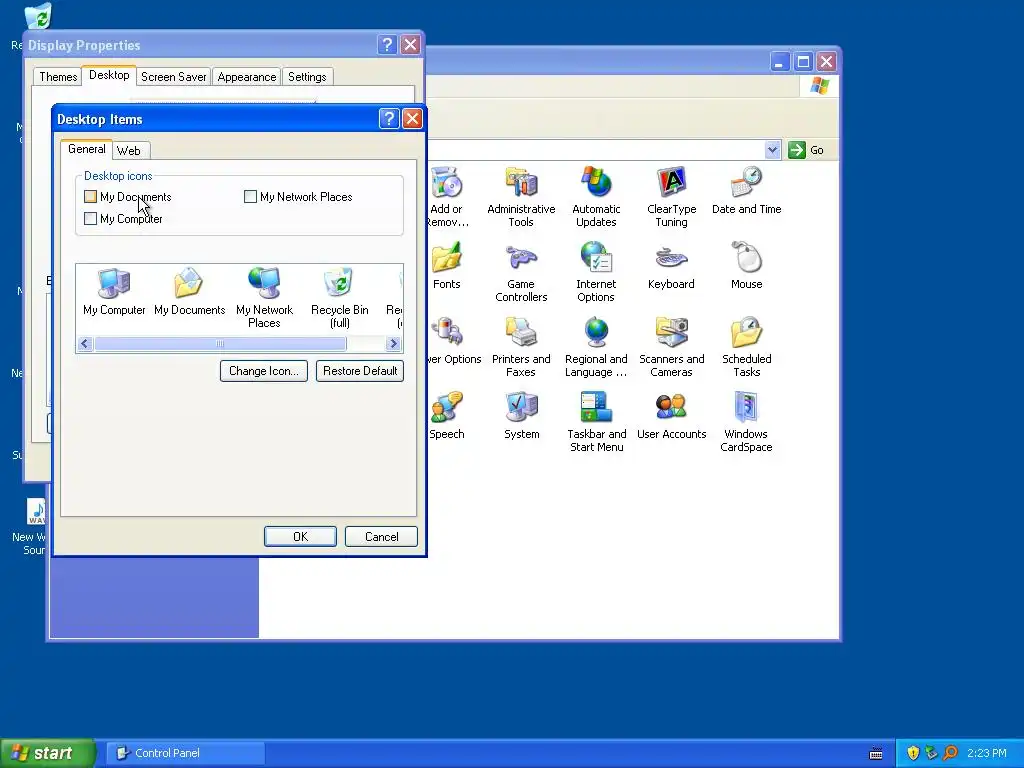
Task: Open System applet icon
Action: (521, 415)
